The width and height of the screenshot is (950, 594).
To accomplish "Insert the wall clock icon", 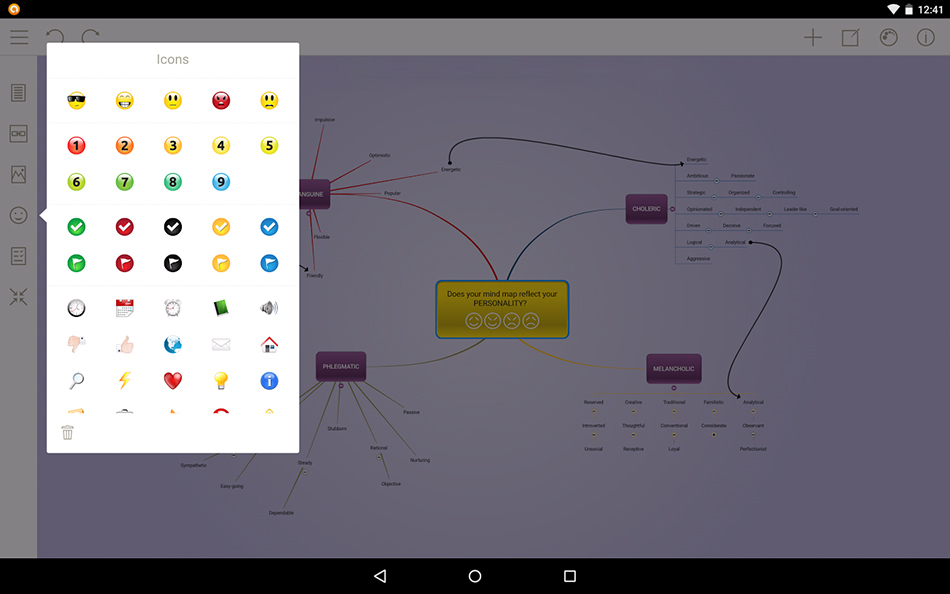I will (x=76, y=308).
